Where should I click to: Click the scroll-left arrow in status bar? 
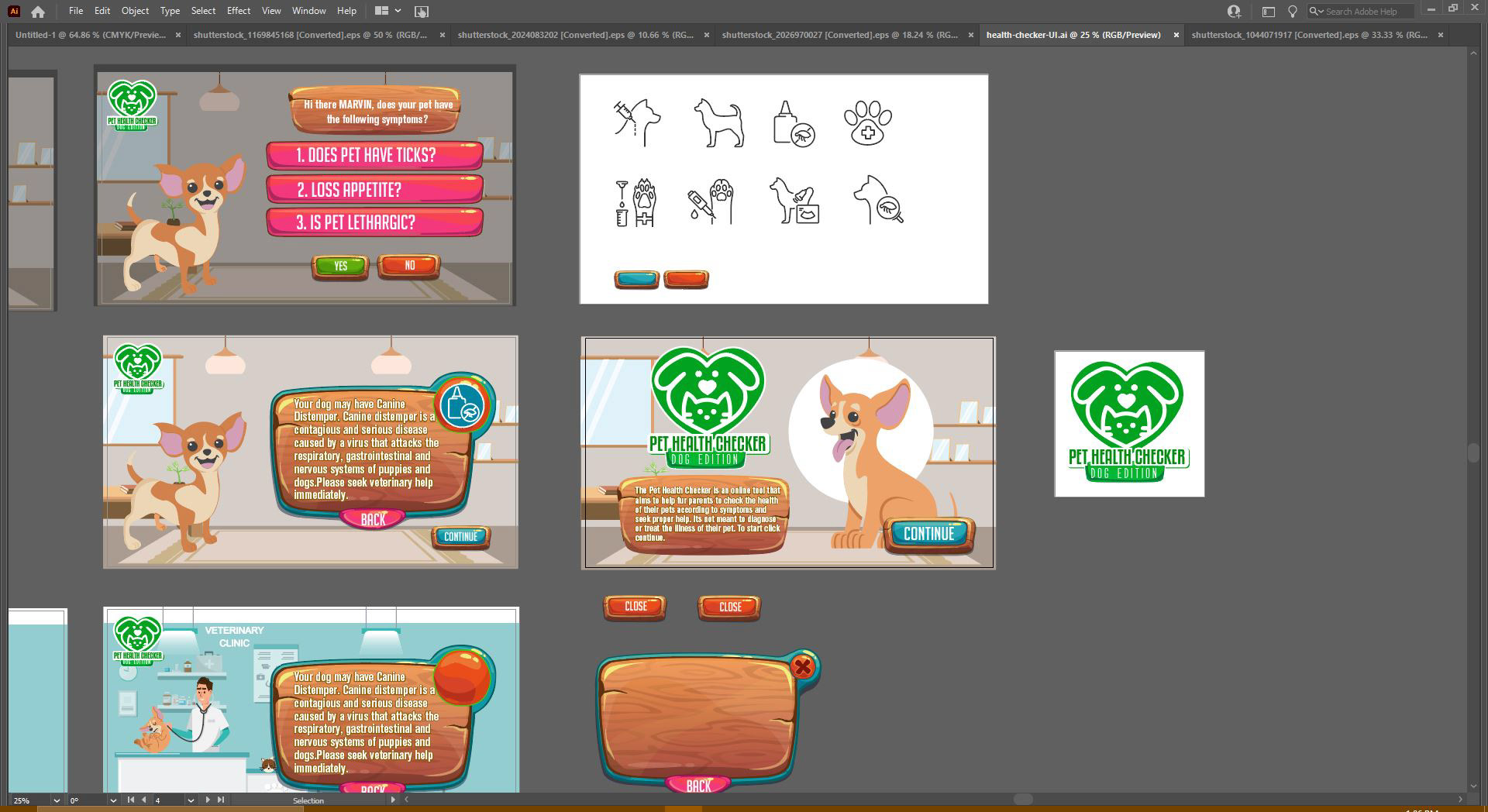pyautogui.click(x=406, y=800)
